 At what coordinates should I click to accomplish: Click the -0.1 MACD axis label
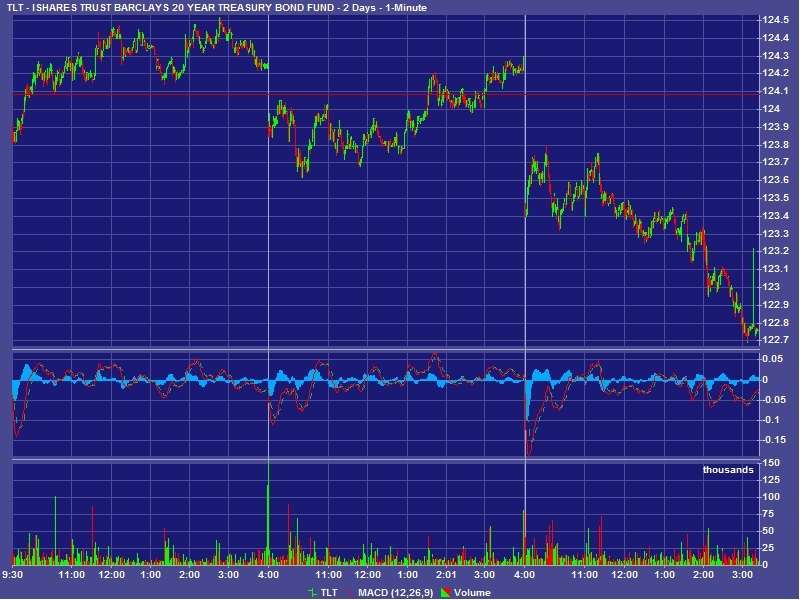[x=772, y=419]
